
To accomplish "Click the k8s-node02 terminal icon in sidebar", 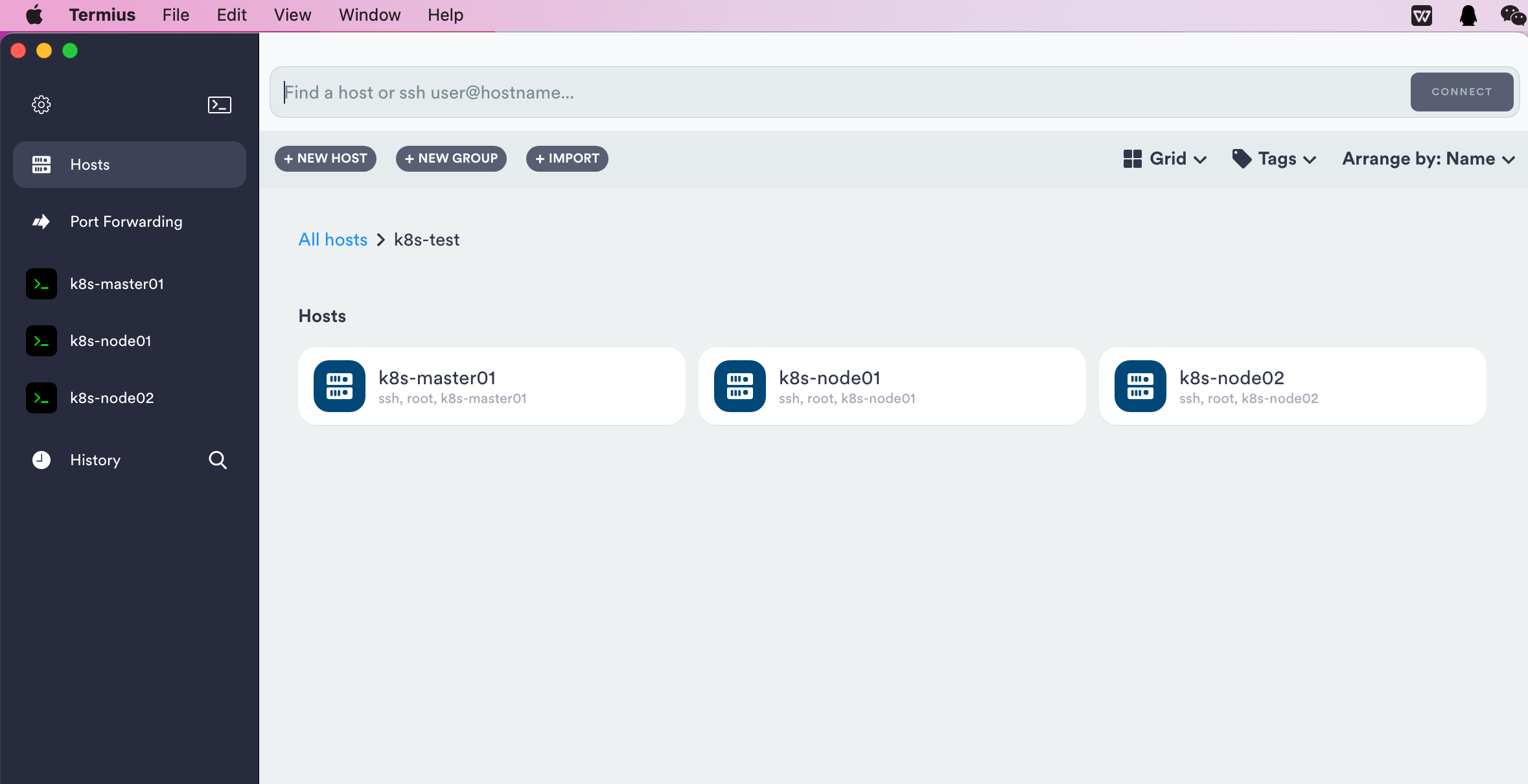I will pyautogui.click(x=41, y=398).
